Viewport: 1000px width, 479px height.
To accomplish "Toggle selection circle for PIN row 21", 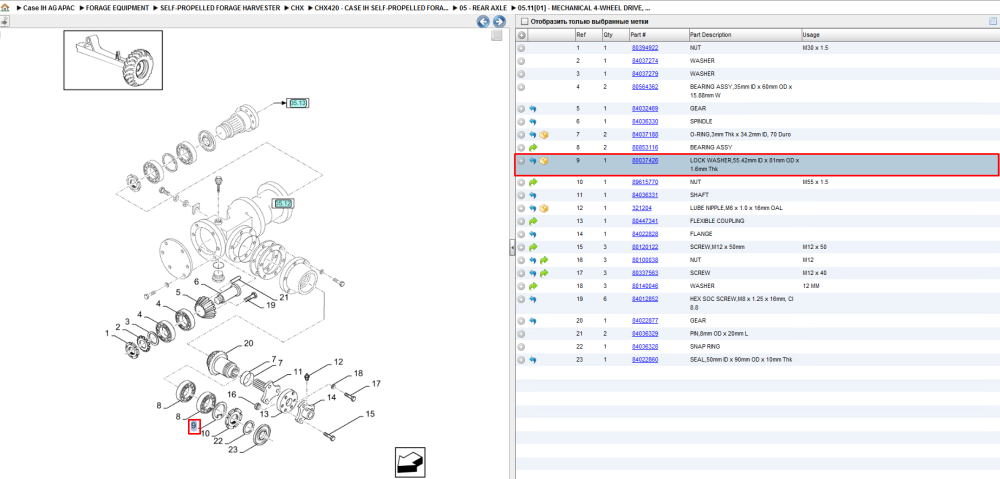I will coord(521,334).
